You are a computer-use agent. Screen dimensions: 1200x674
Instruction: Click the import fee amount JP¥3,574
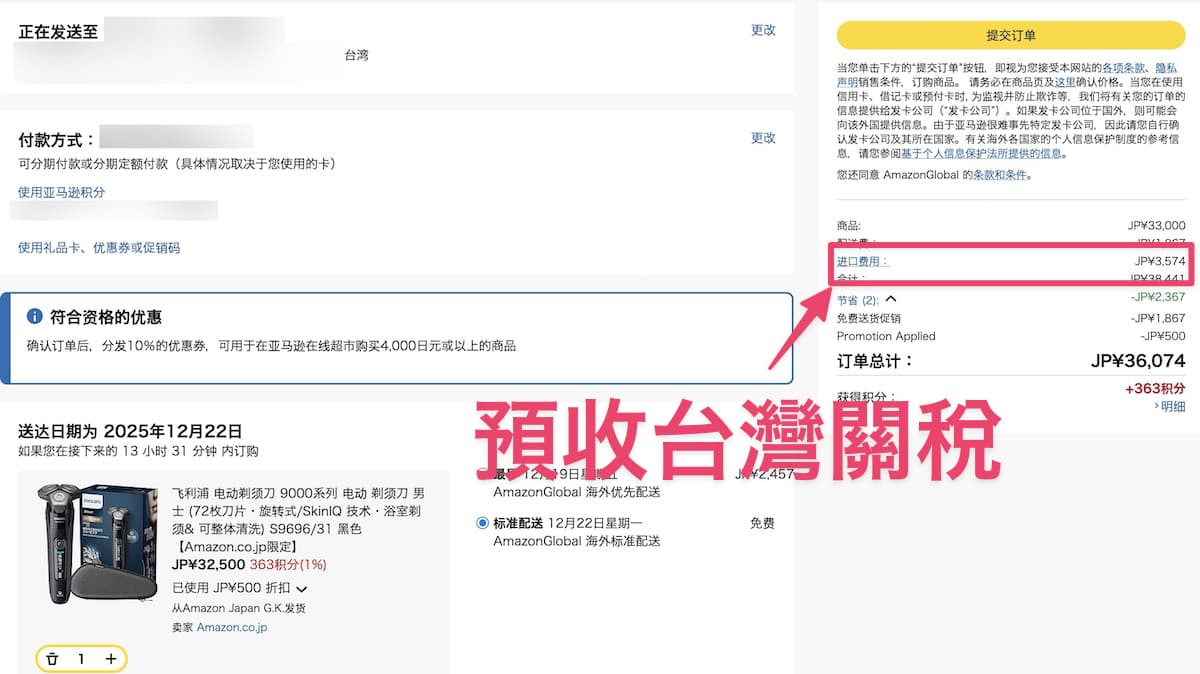pyautogui.click(x=1160, y=261)
